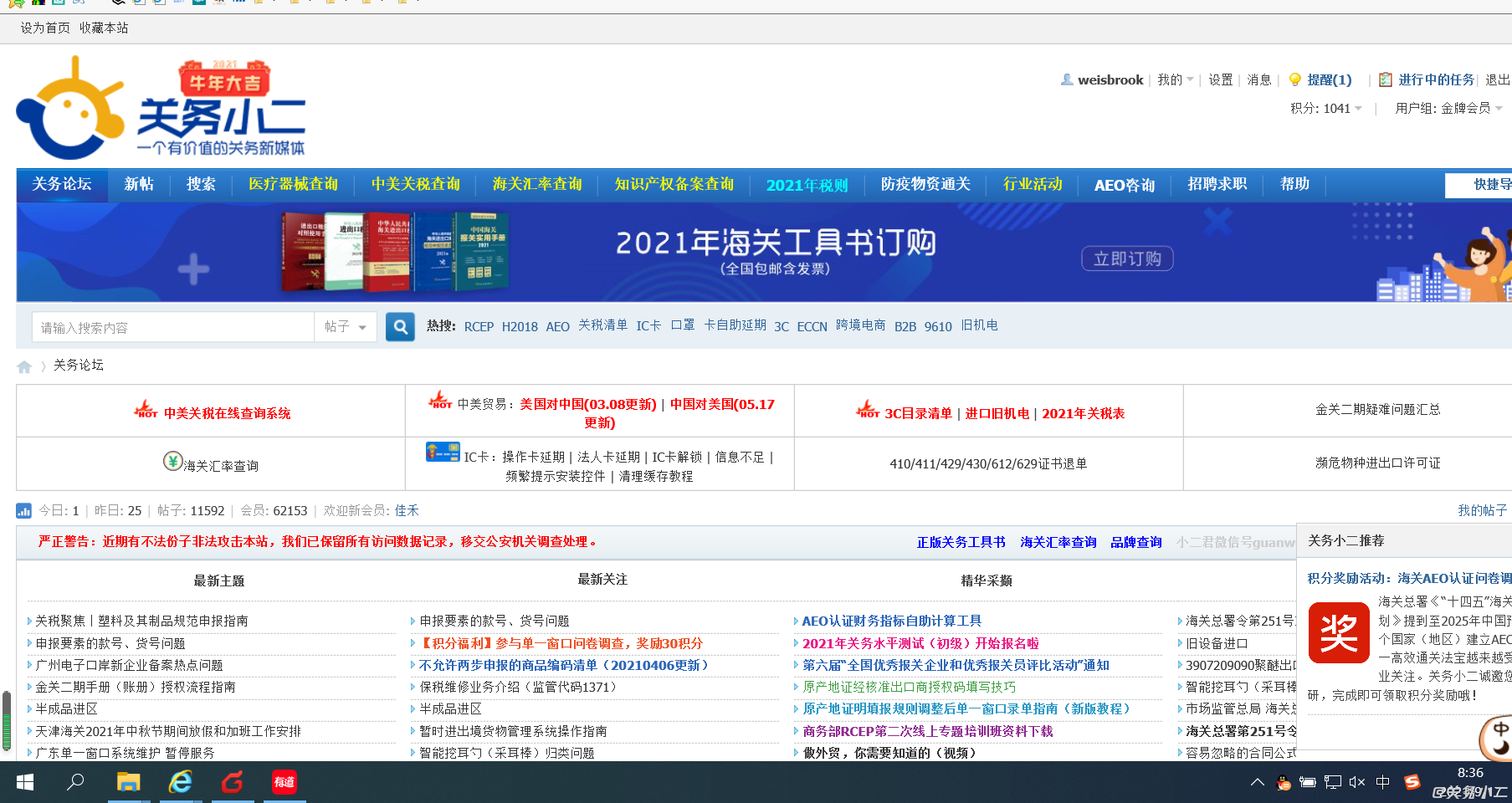Click the red 奖 reward icon
The height and width of the screenshot is (803, 1512).
tap(1339, 632)
